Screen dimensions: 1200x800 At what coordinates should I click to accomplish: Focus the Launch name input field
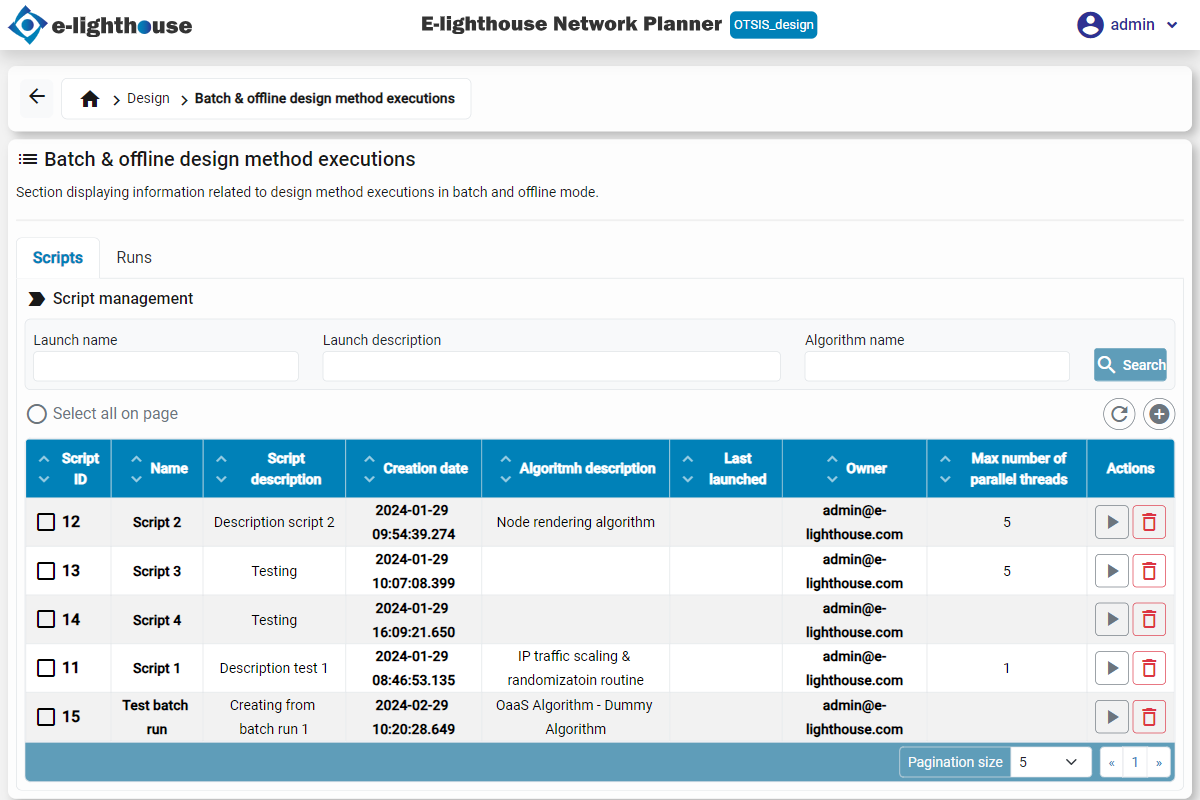(x=166, y=366)
